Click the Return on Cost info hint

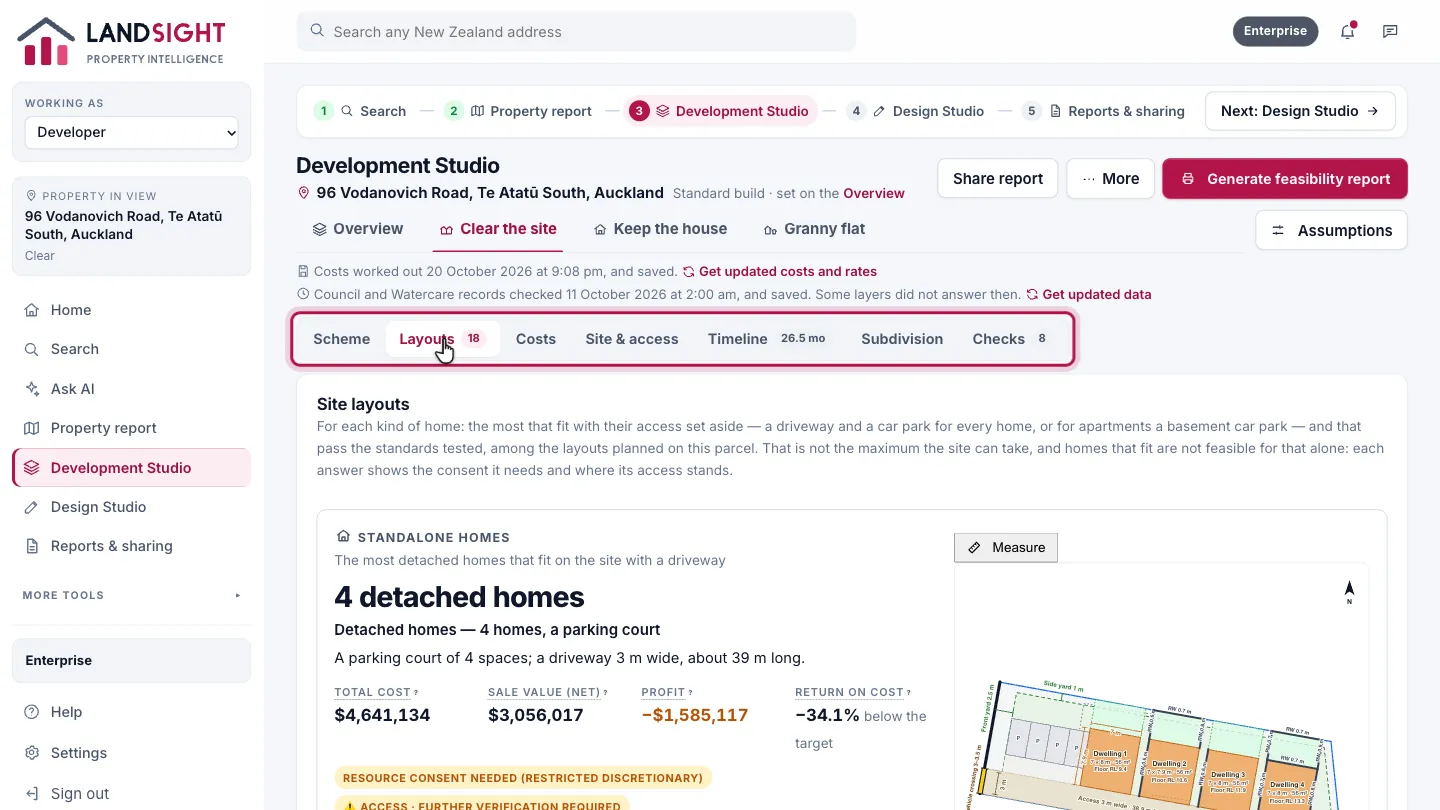[909, 693]
